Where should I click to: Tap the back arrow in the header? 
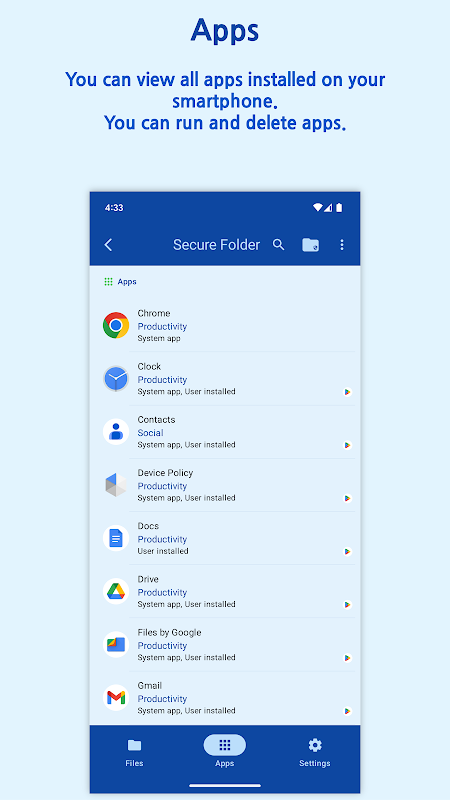tap(108, 245)
